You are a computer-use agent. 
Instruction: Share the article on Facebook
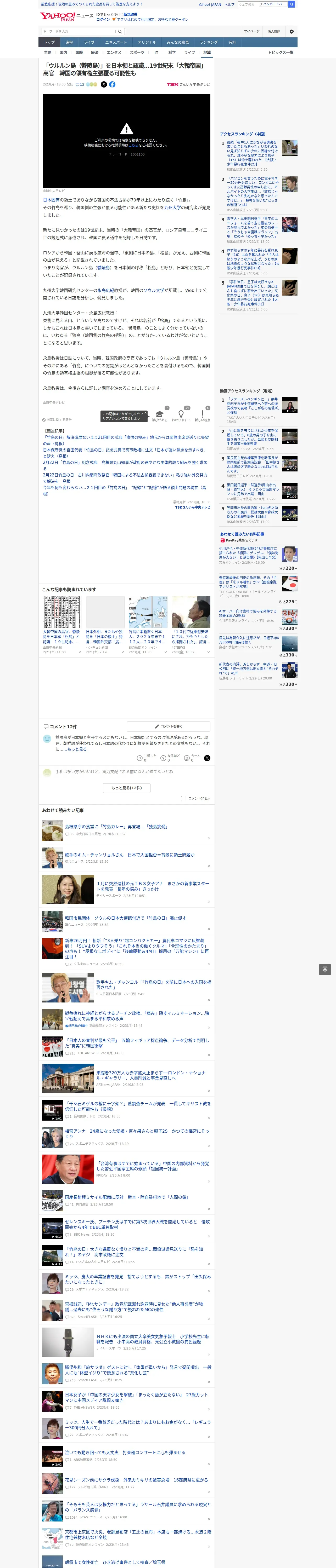pos(112,85)
